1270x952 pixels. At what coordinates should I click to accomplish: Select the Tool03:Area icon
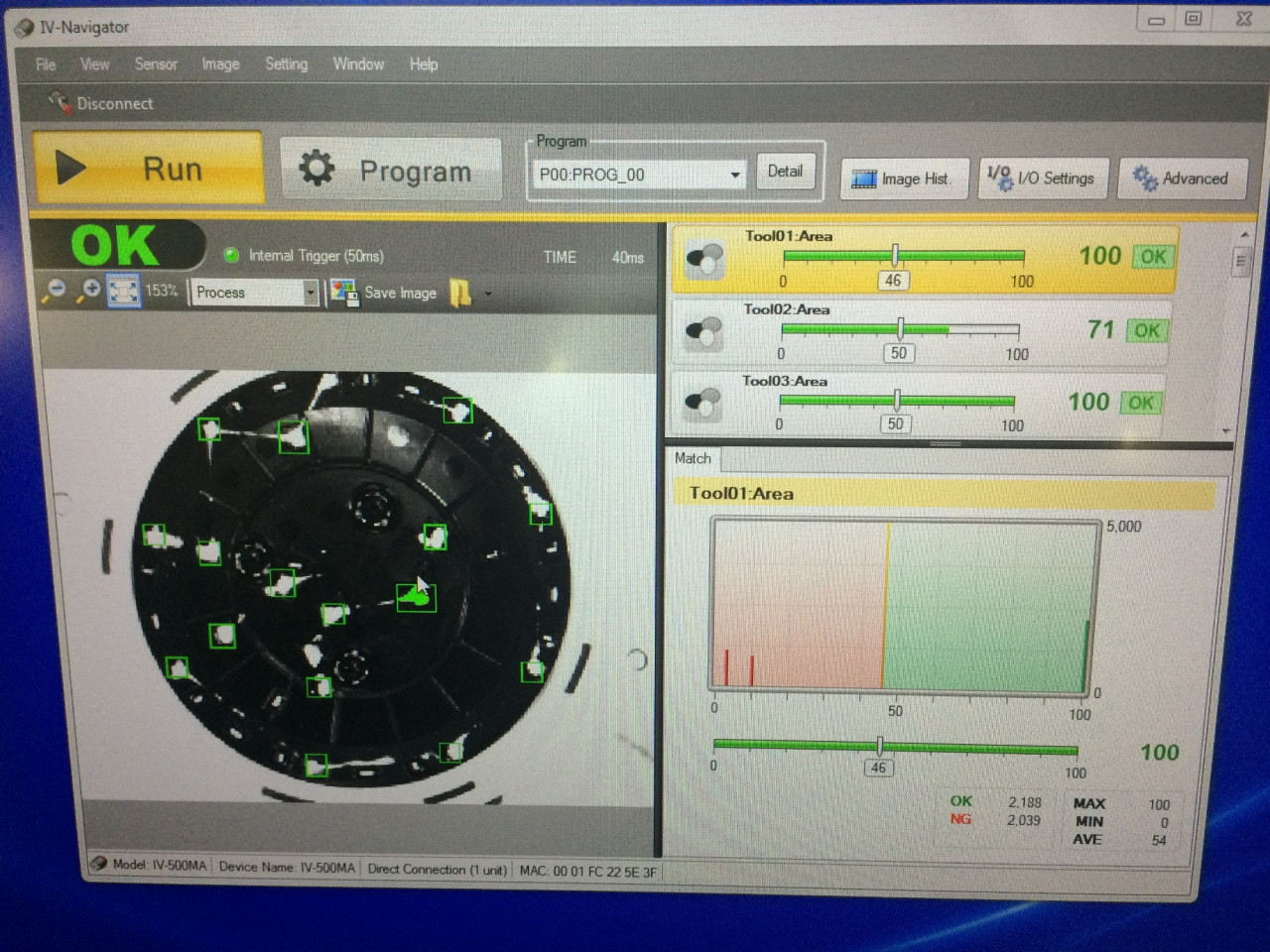(x=702, y=403)
